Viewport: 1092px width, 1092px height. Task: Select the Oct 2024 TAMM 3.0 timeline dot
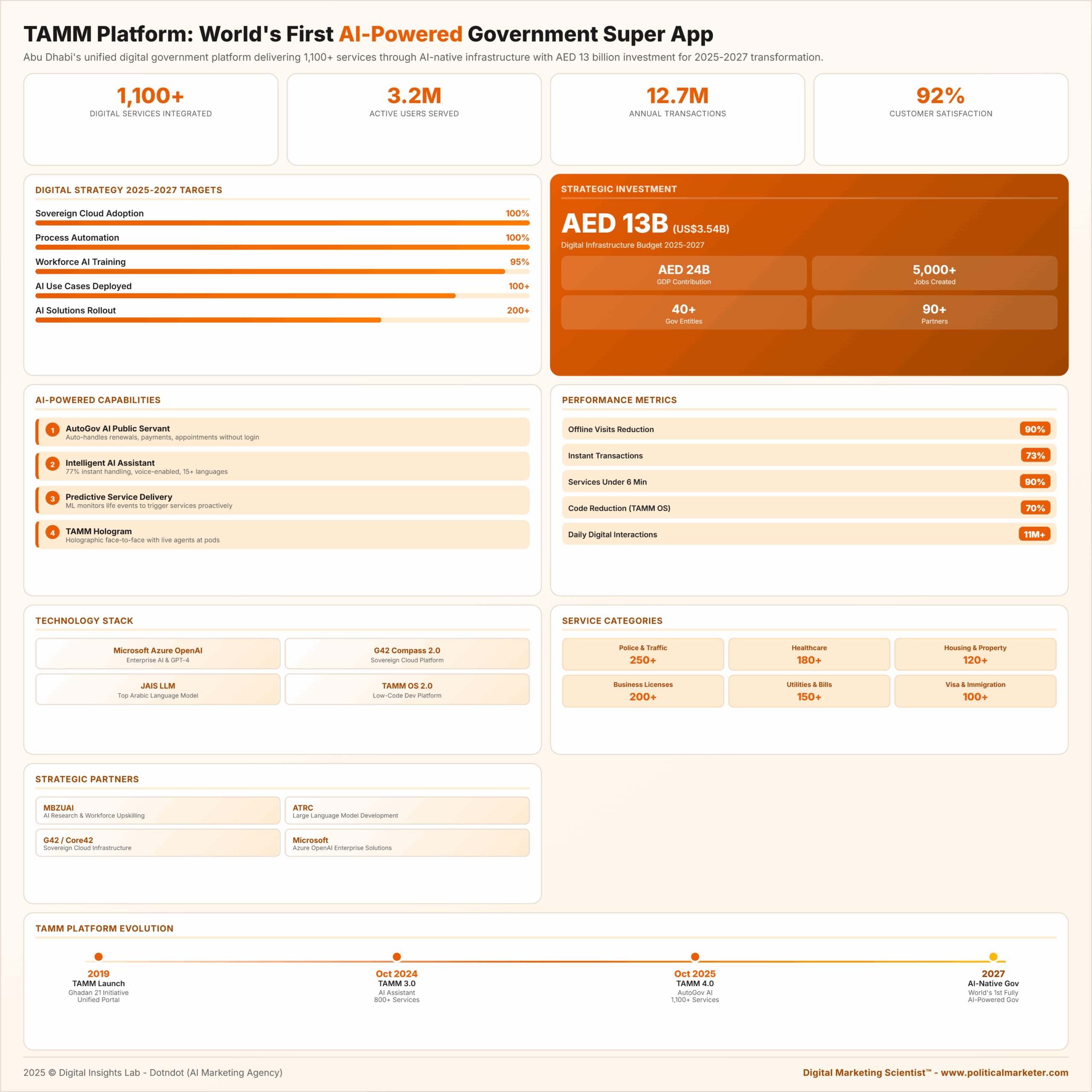[x=397, y=957]
